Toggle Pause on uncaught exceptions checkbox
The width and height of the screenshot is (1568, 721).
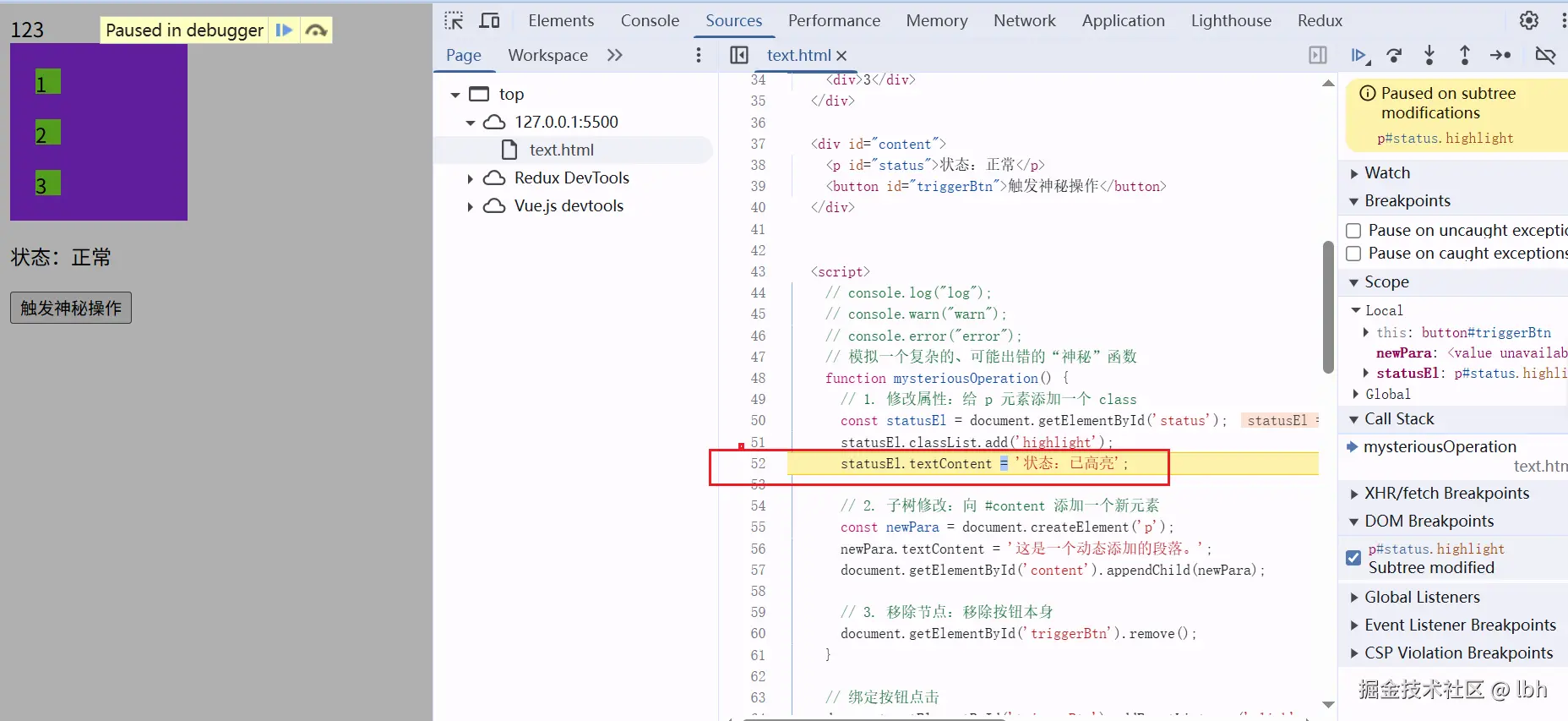1353,230
